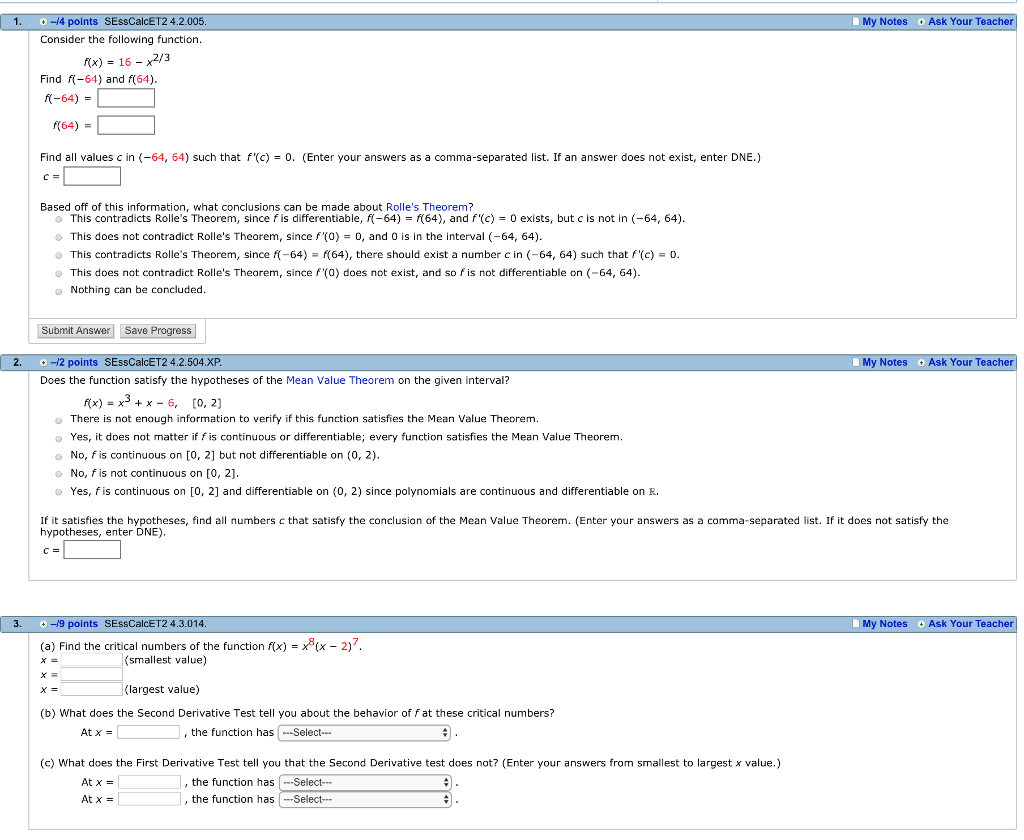Screen dimensions: 1024x840
Task: Select 'every function satisfies the Mean Value Theorem' option
Action: (x=59, y=438)
